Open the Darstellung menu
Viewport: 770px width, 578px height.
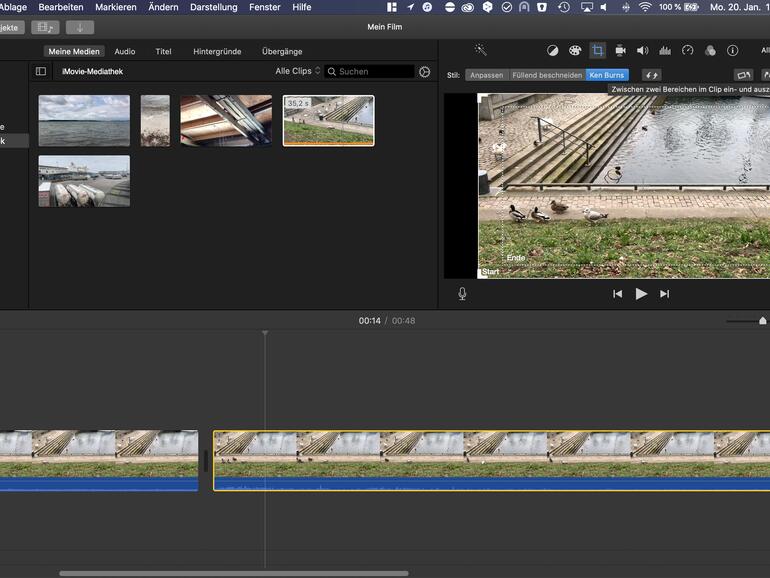click(x=214, y=7)
